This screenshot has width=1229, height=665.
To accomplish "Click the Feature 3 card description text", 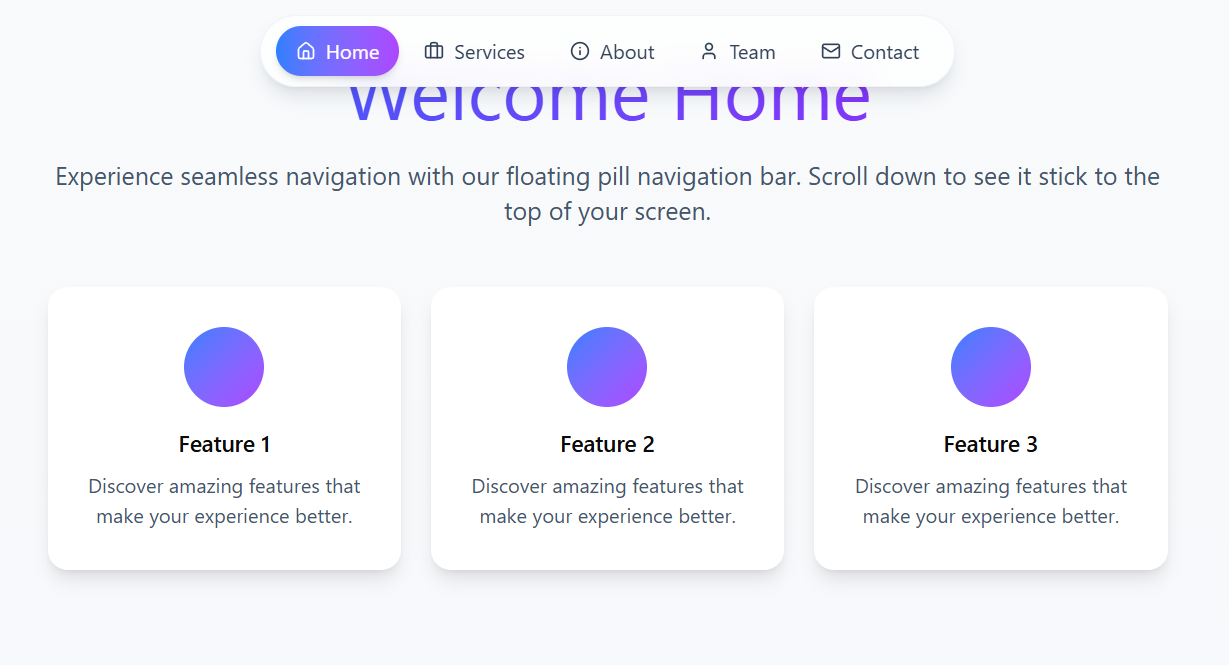I will tap(991, 501).
